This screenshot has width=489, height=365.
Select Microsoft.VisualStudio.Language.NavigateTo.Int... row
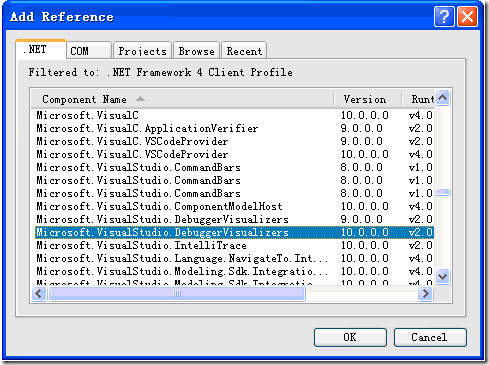pyautogui.click(x=234, y=258)
